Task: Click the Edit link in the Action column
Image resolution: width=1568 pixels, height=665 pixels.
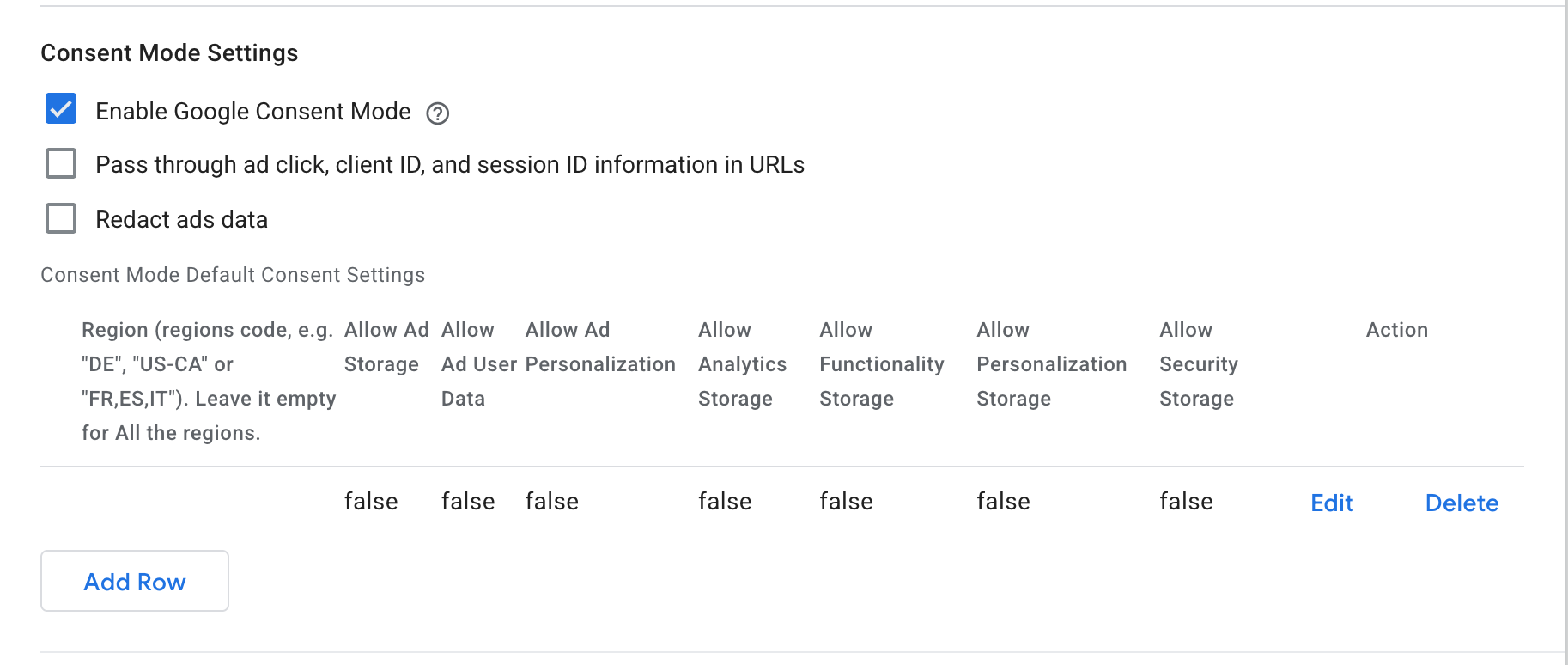Action: pos(1331,503)
